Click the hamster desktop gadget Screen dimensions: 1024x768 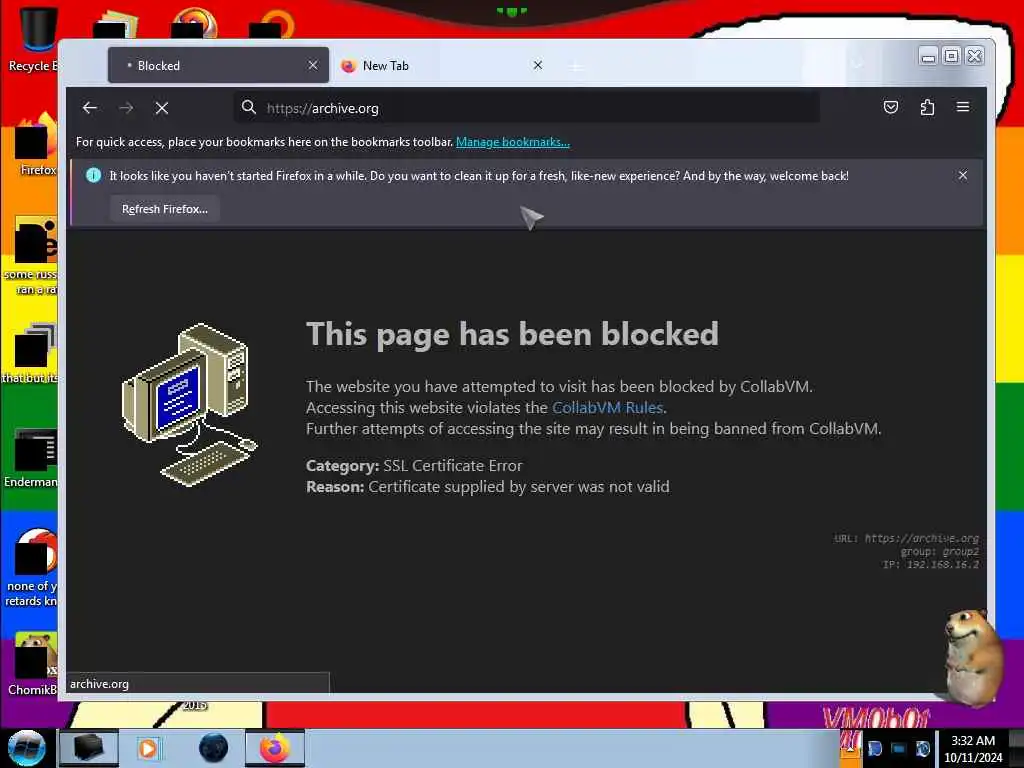[973, 656]
